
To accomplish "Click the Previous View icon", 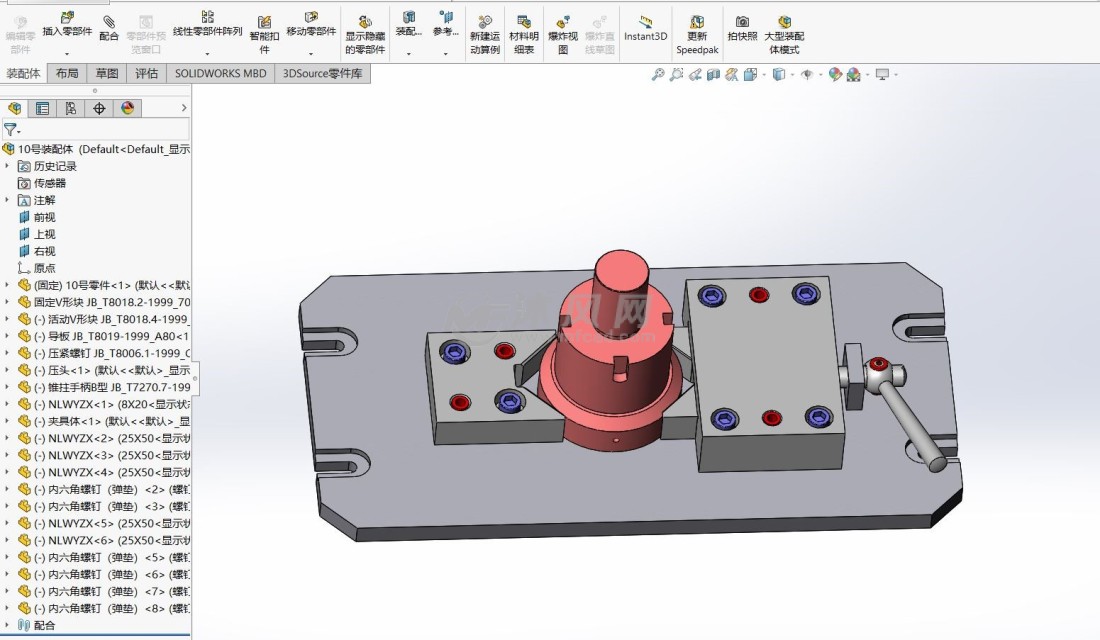I will [695, 74].
